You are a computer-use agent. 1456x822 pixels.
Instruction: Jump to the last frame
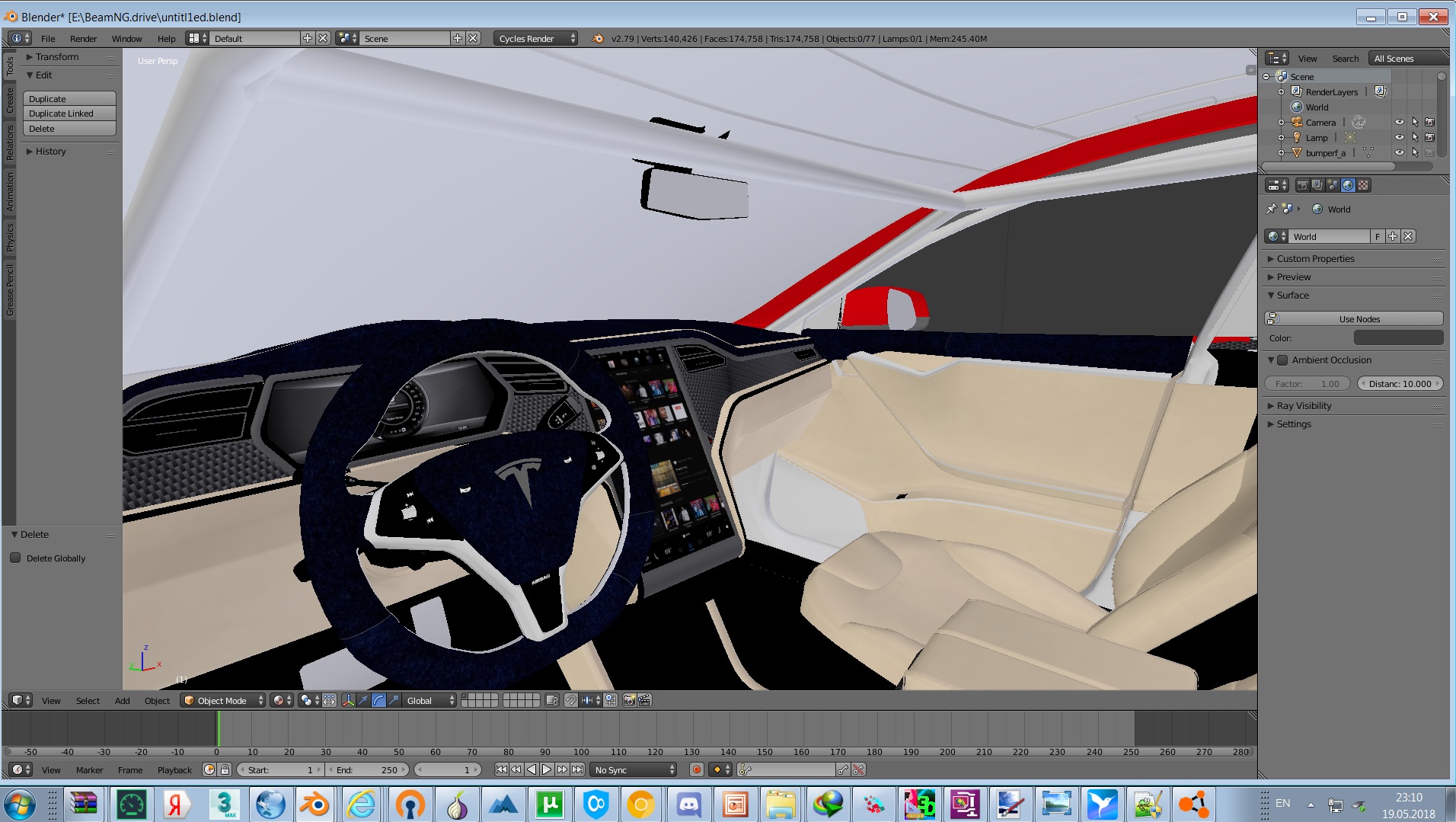577,769
